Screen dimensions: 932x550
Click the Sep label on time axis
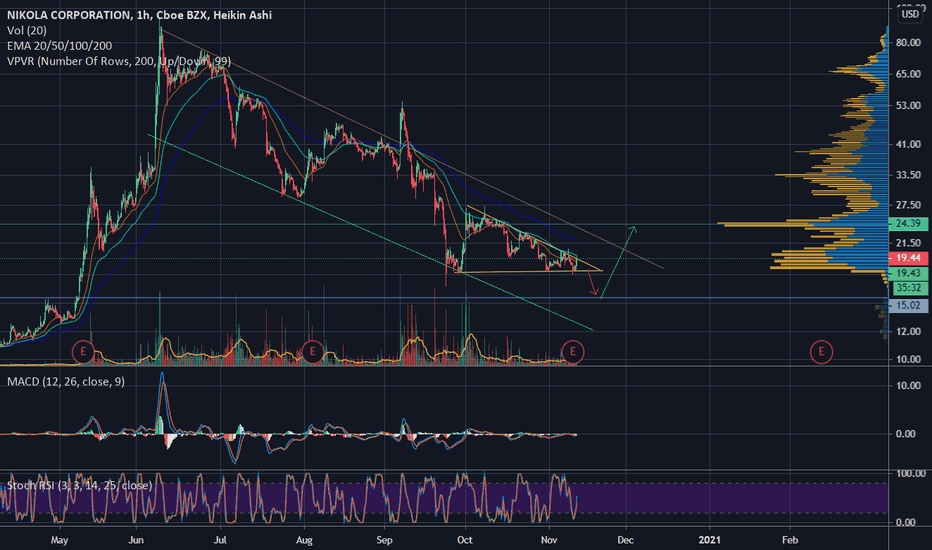tap(385, 540)
